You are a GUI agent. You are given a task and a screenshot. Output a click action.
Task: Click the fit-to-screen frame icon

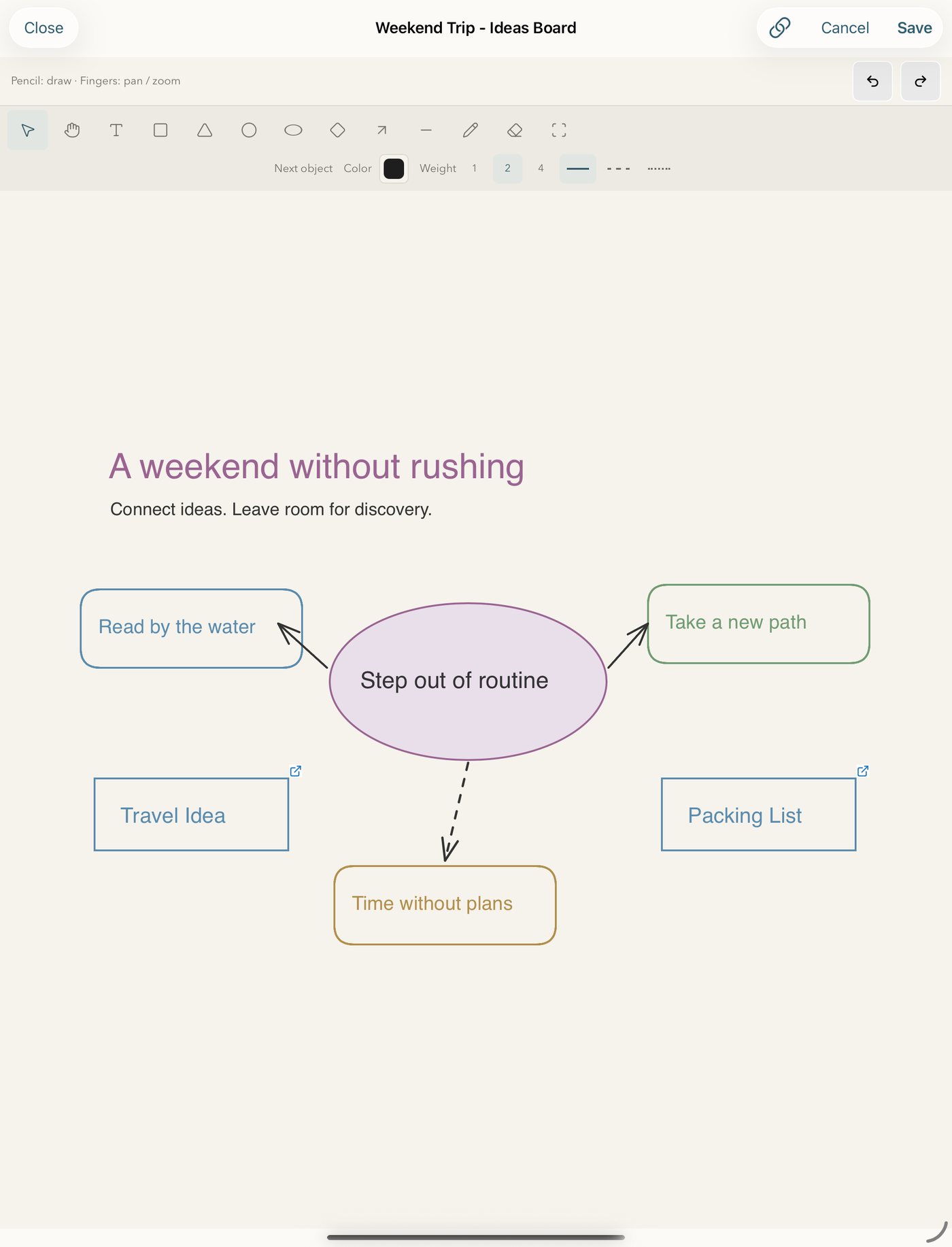[x=559, y=130]
